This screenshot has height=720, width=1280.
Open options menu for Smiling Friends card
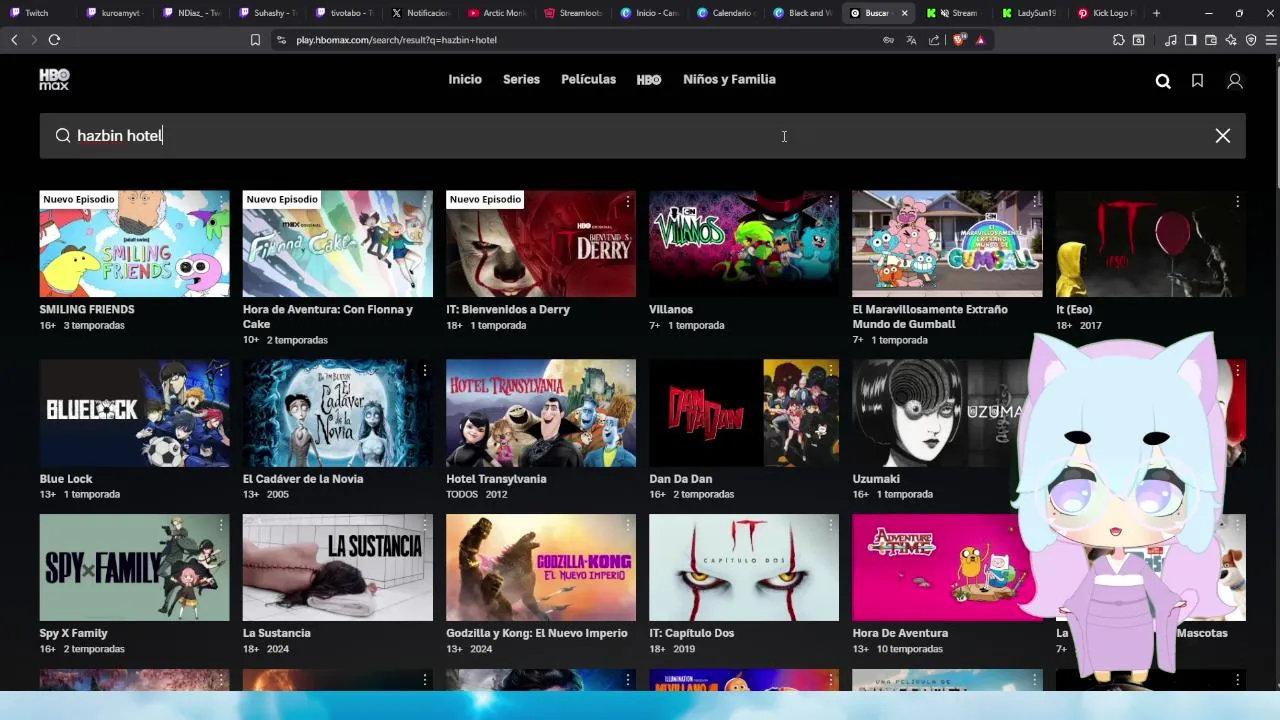click(x=221, y=202)
